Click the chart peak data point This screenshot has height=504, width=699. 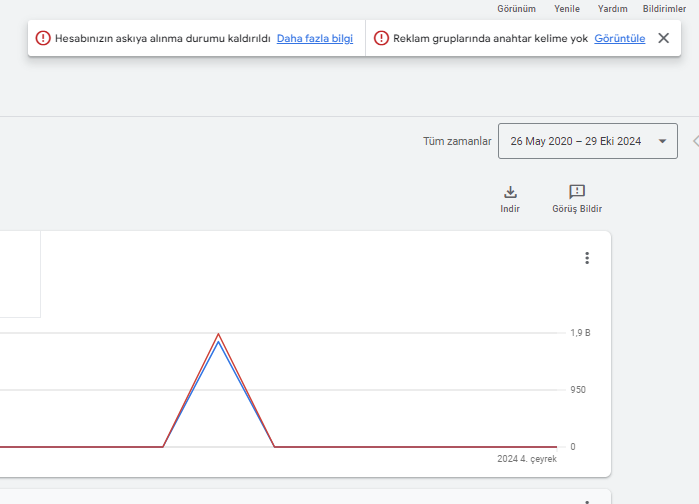[x=218, y=334]
